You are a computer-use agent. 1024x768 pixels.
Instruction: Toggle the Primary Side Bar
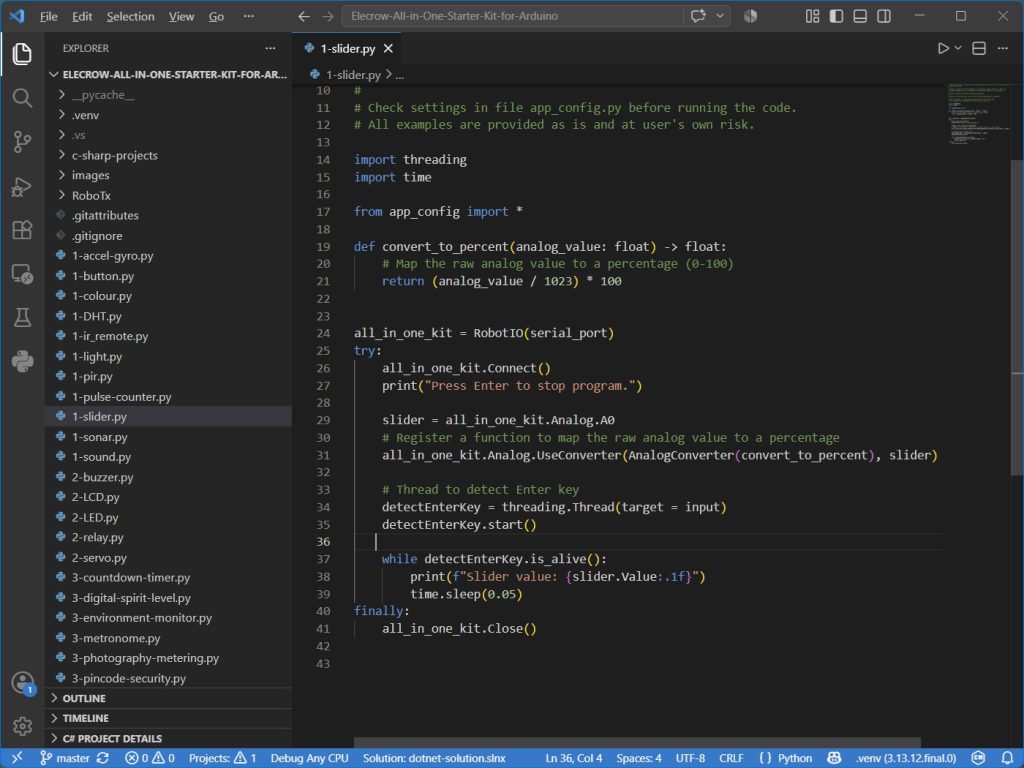[x=836, y=16]
